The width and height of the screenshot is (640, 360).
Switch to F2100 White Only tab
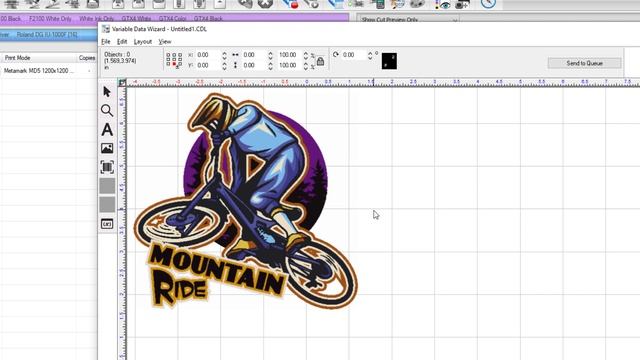click(x=50, y=18)
